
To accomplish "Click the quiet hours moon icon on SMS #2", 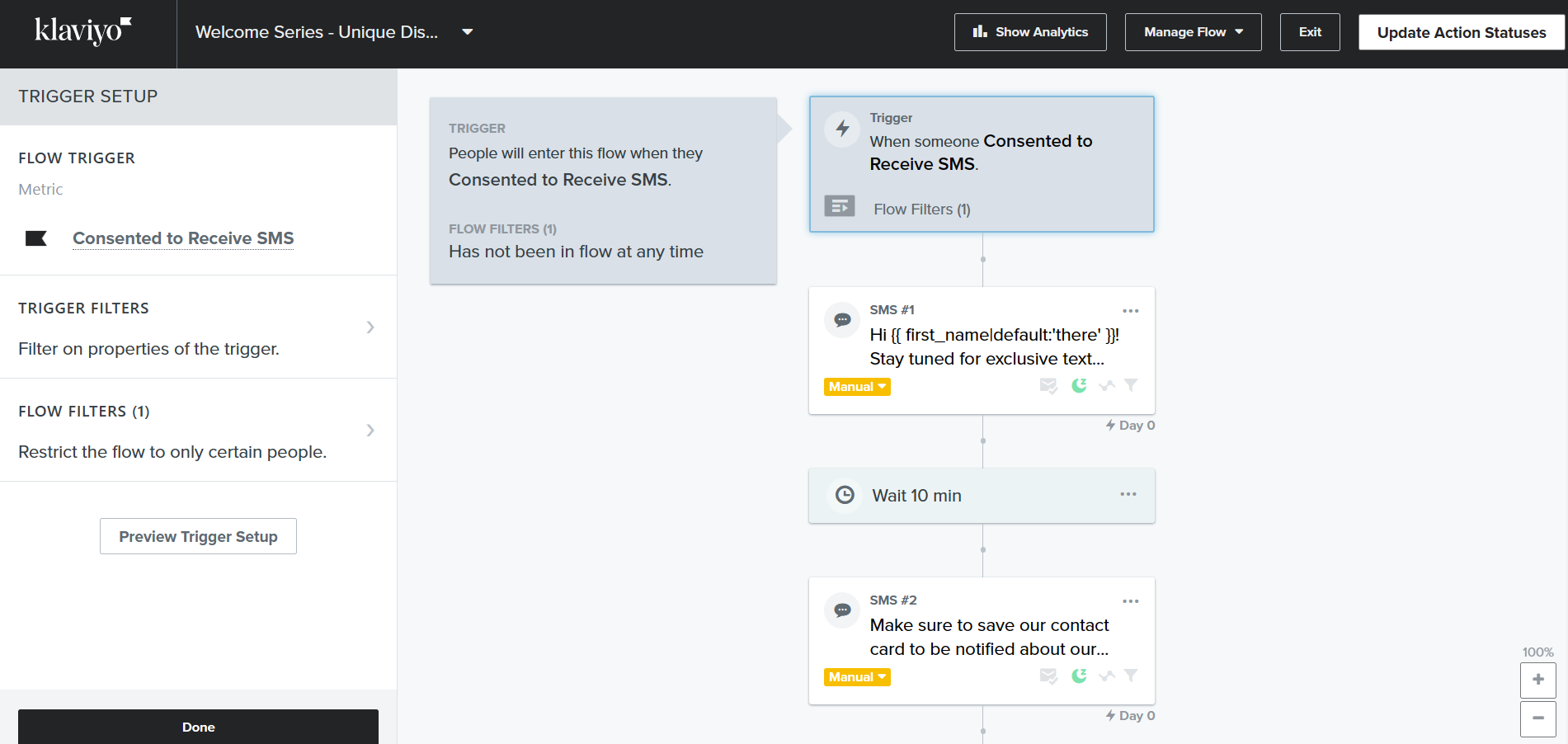I will click(x=1079, y=676).
